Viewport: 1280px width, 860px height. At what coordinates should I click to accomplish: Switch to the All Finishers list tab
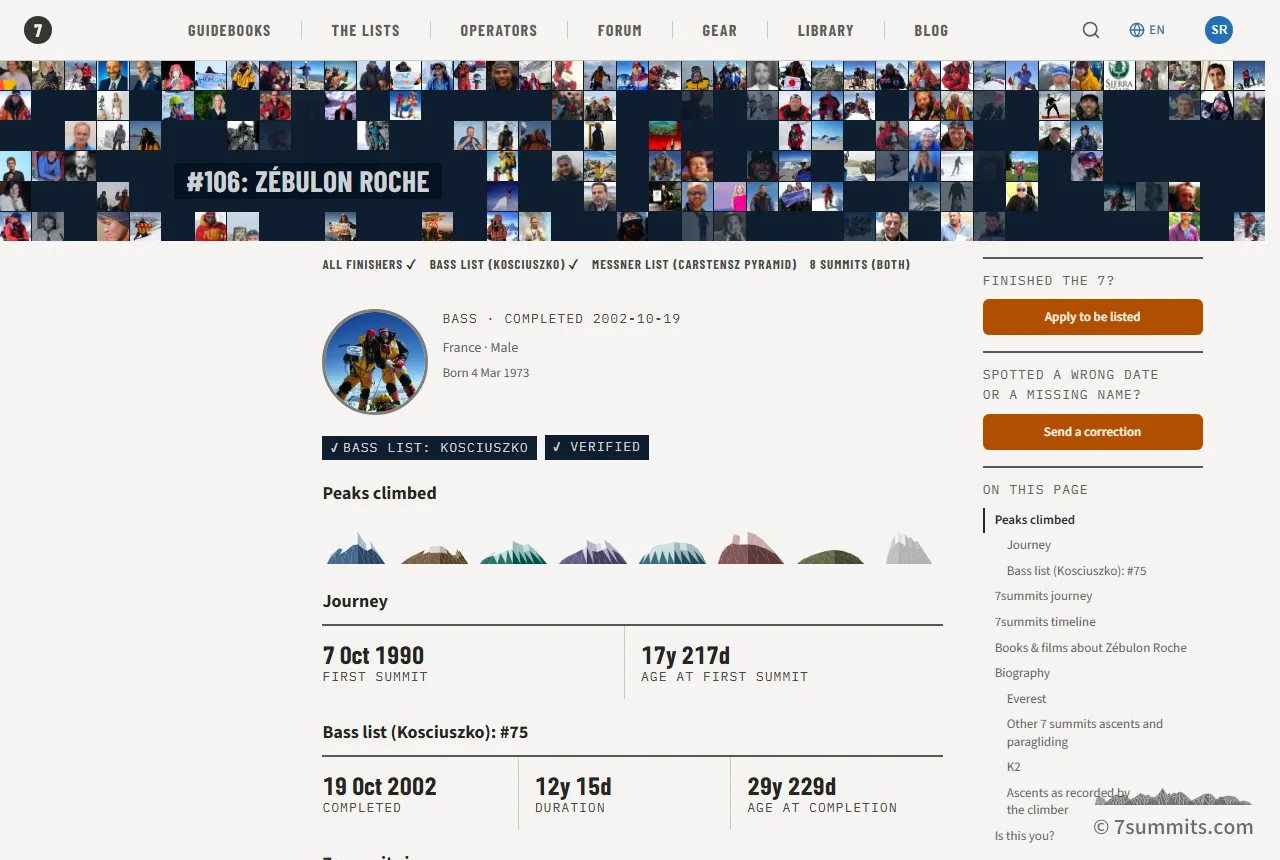[369, 265]
